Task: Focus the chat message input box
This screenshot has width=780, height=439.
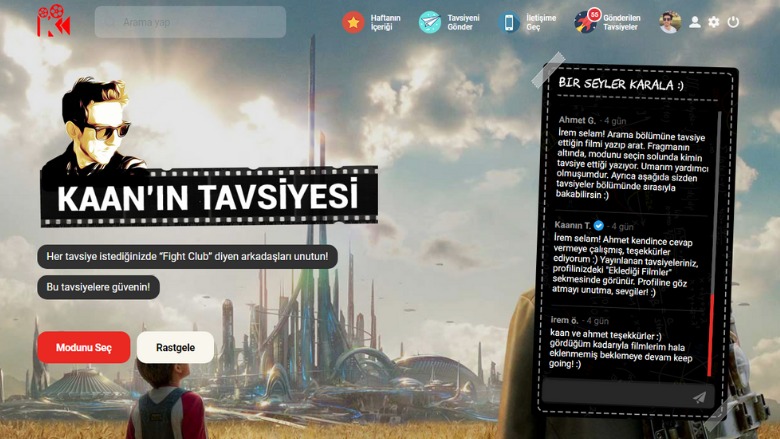Action: 627,394
